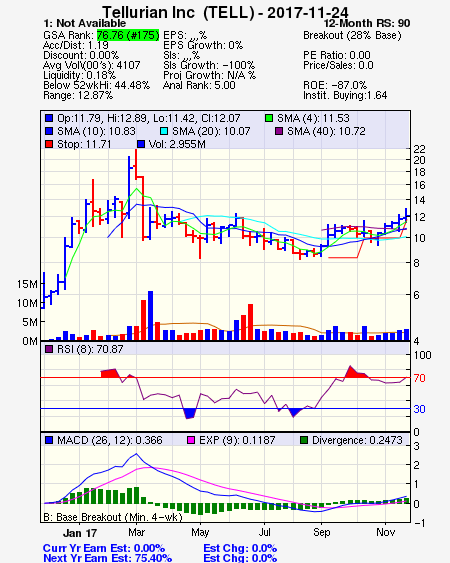Click the magenta EXP (9) legend swatch
The image size is (450, 563).
191,440
